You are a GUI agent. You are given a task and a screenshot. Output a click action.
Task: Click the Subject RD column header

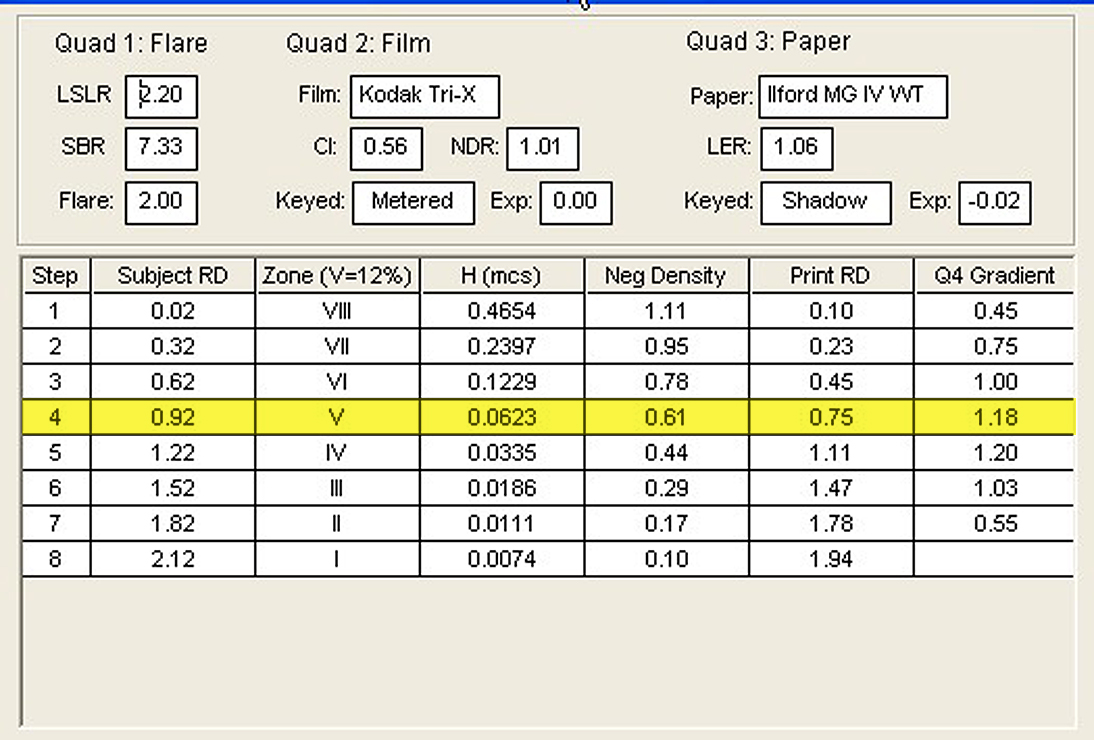tap(173, 275)
